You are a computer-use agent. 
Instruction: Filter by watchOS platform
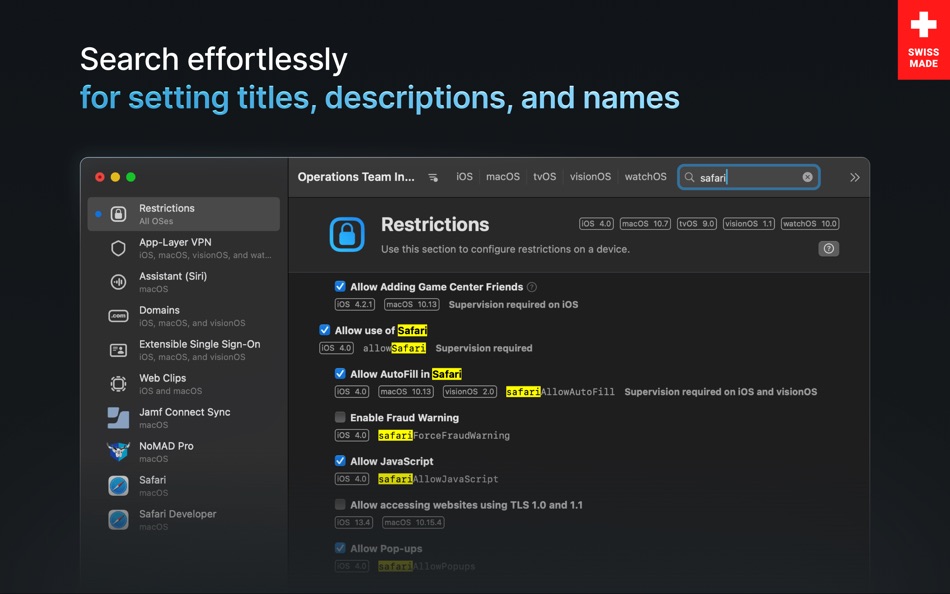645,176
